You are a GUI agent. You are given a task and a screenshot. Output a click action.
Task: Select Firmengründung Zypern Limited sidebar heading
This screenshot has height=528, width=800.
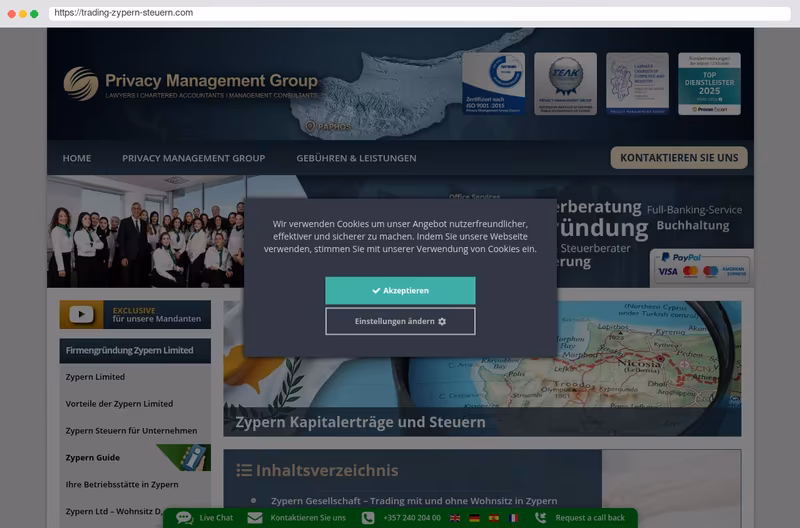point(135,350)
